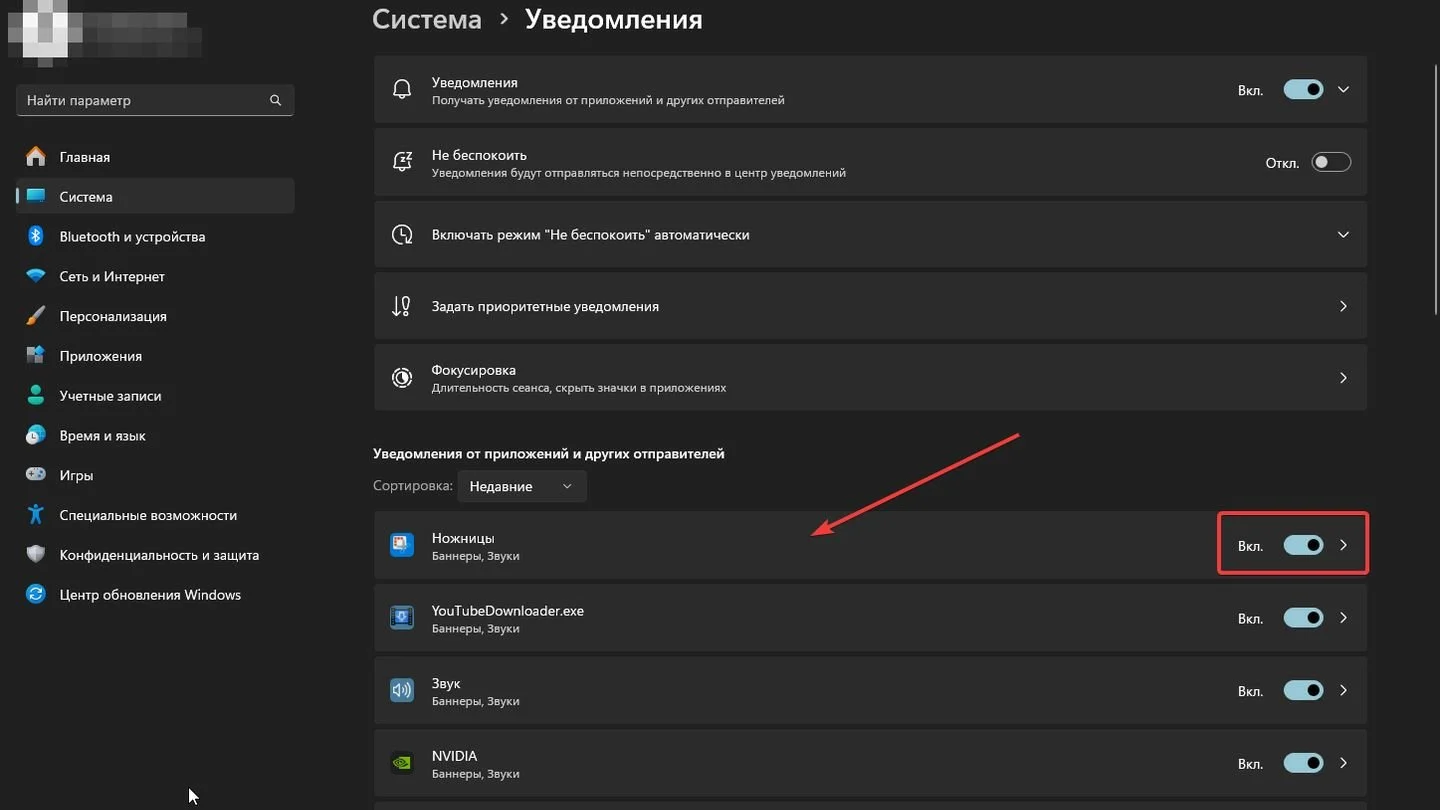This screenshot has width=1440, height=810.
Task: Click the Найти параметр search field
Action: (155, 100)
